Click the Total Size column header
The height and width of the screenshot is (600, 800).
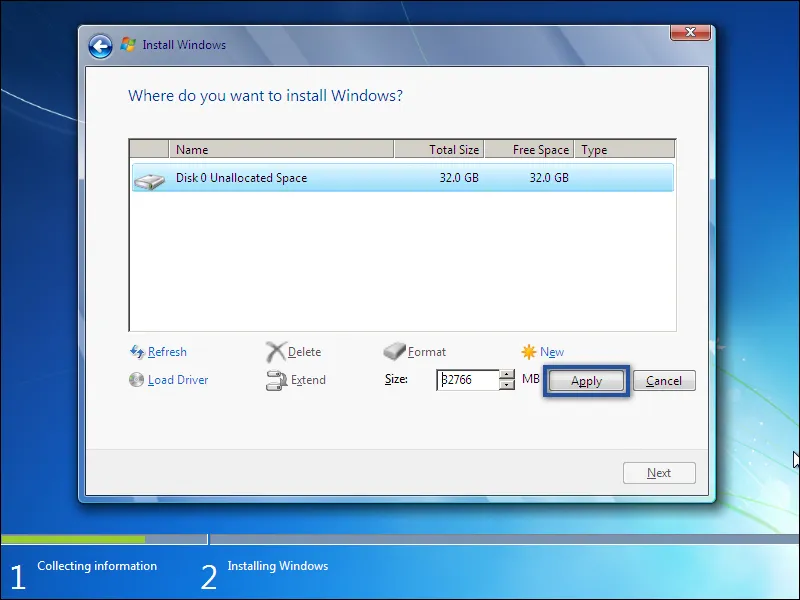[453, 148]
